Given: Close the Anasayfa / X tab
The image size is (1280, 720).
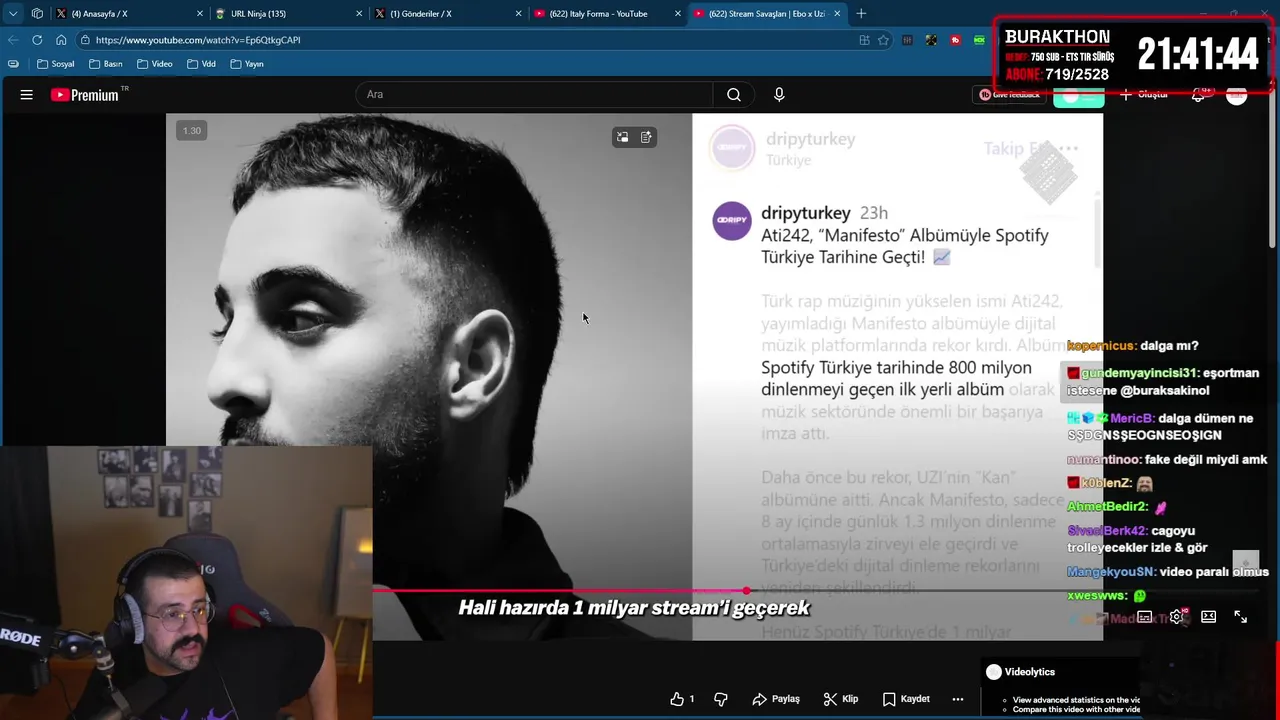Looking at the screenshot, I should click(x=199, y=14).
